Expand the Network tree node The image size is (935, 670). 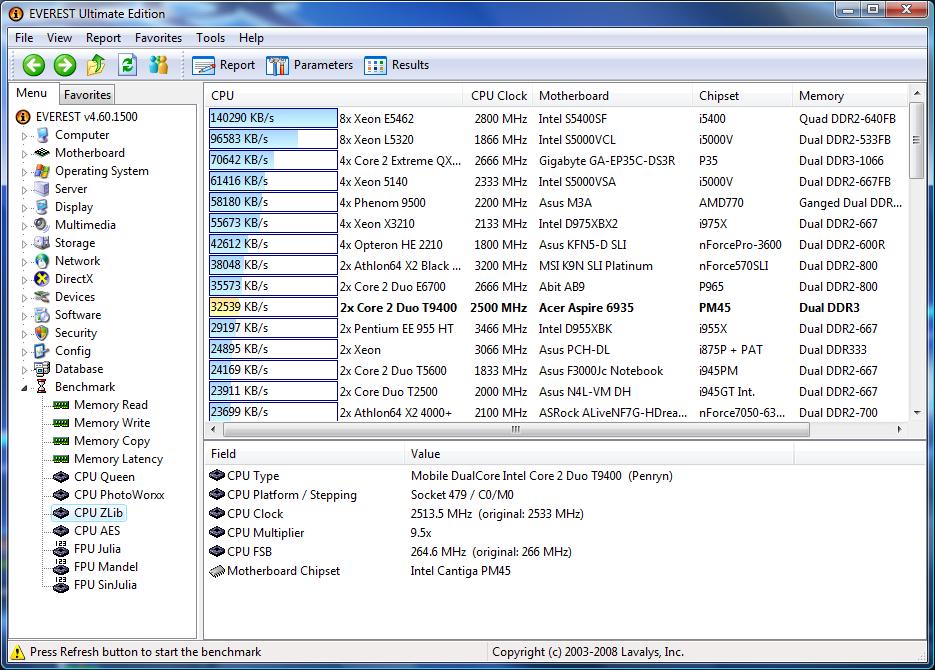[x=24, y=262]
